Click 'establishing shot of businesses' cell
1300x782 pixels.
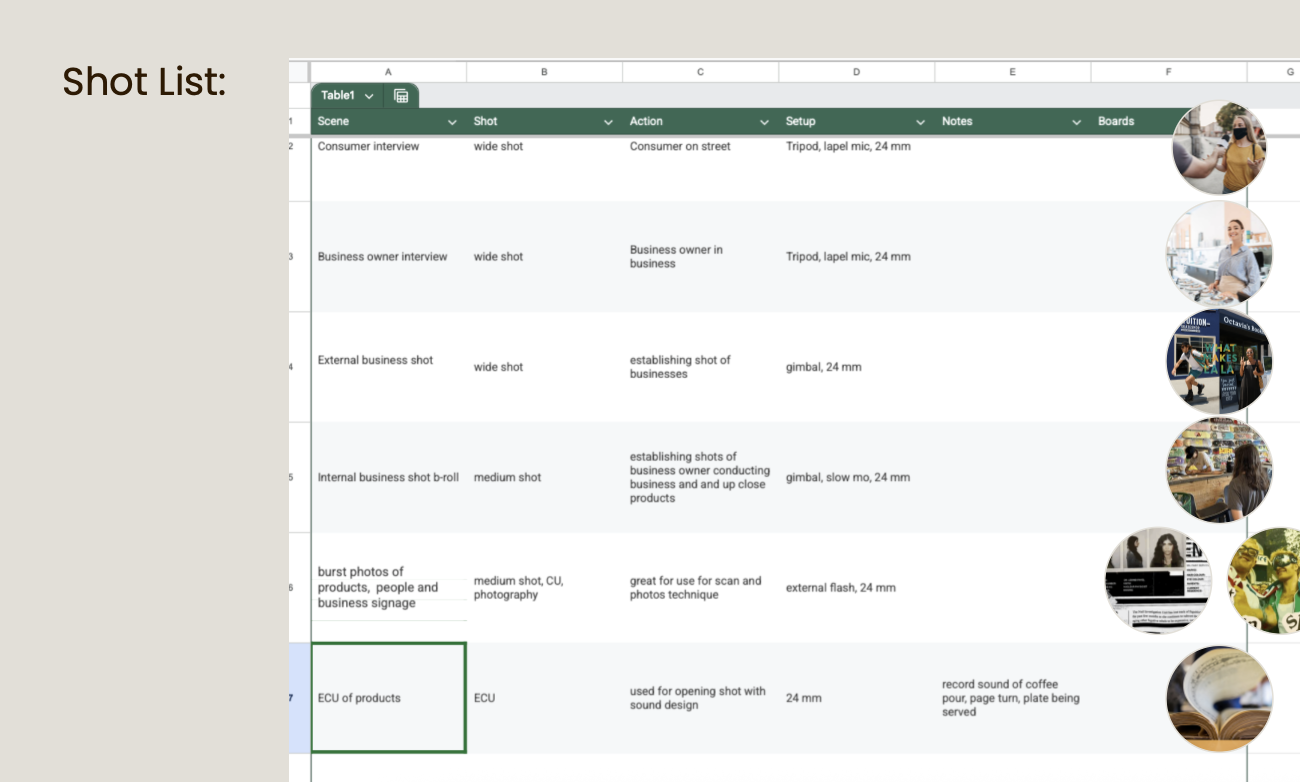(x=700, y=367)
